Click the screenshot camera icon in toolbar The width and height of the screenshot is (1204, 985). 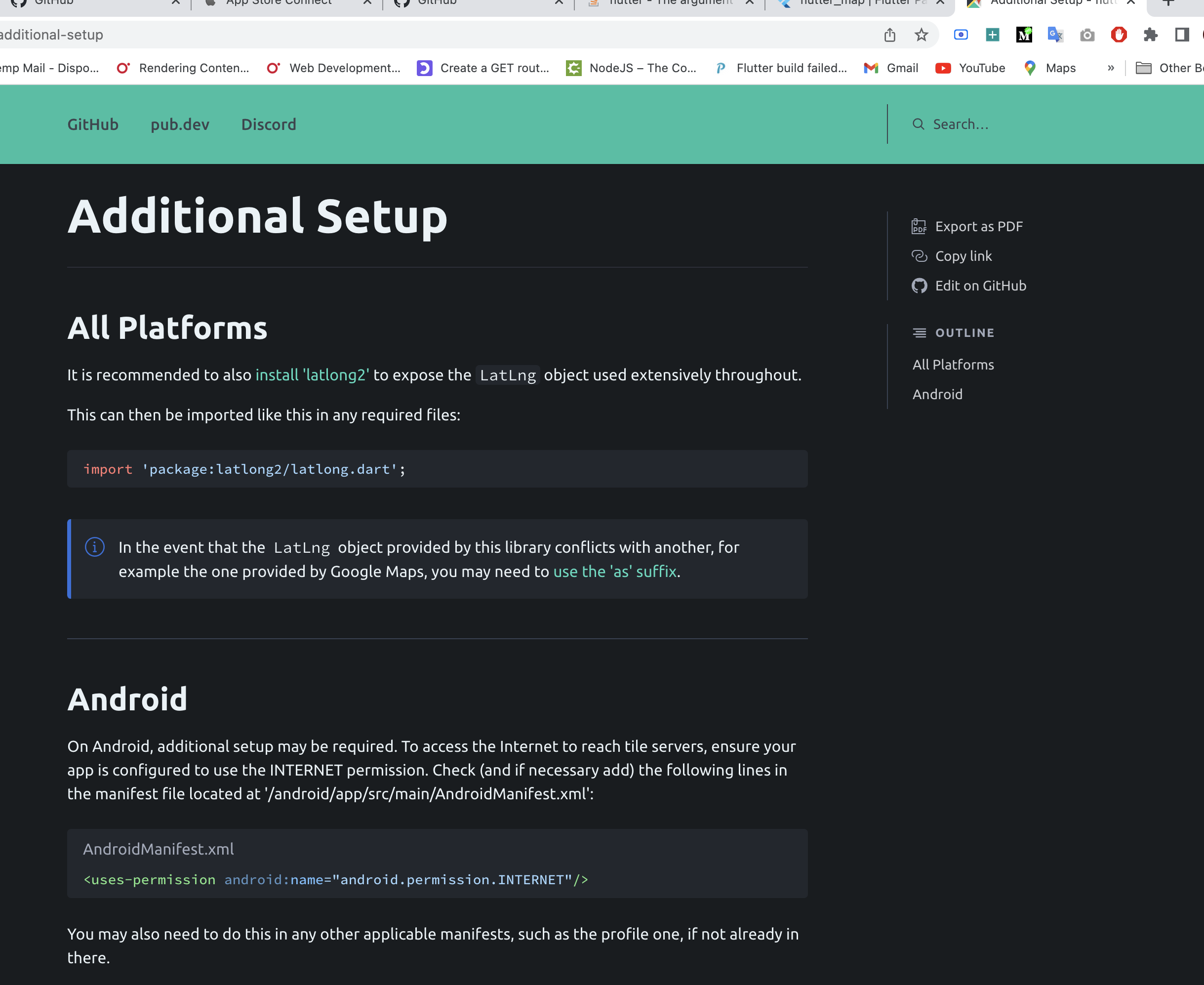pyautogui.click(x=1087, y=36)
